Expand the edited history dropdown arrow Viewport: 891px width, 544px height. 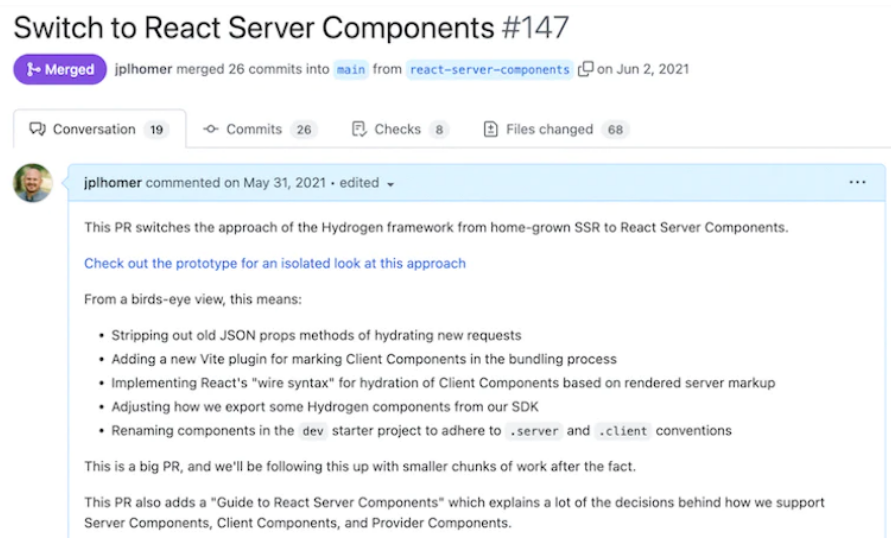pos(390,184)
